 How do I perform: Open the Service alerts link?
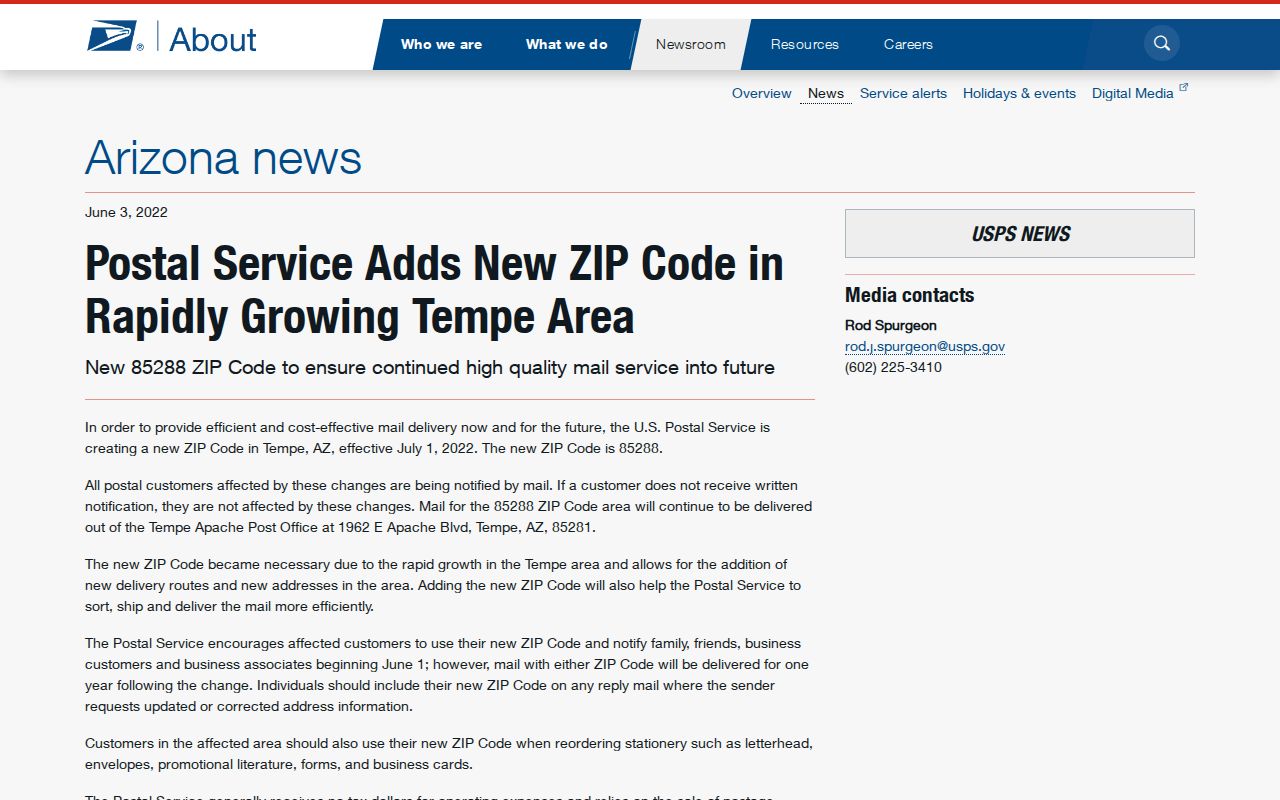(x=903, y=93)
